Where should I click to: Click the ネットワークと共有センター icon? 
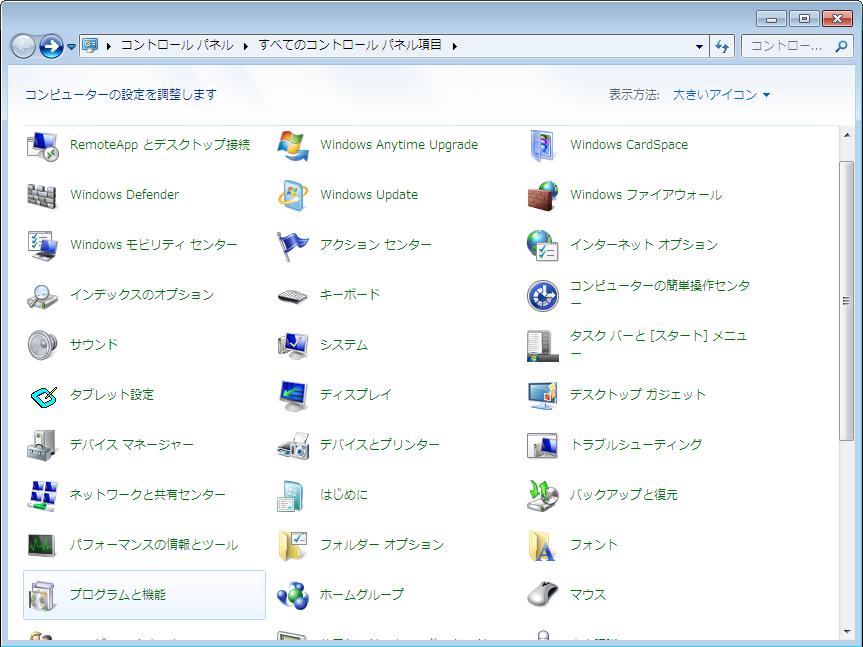[x=42, y=496]
